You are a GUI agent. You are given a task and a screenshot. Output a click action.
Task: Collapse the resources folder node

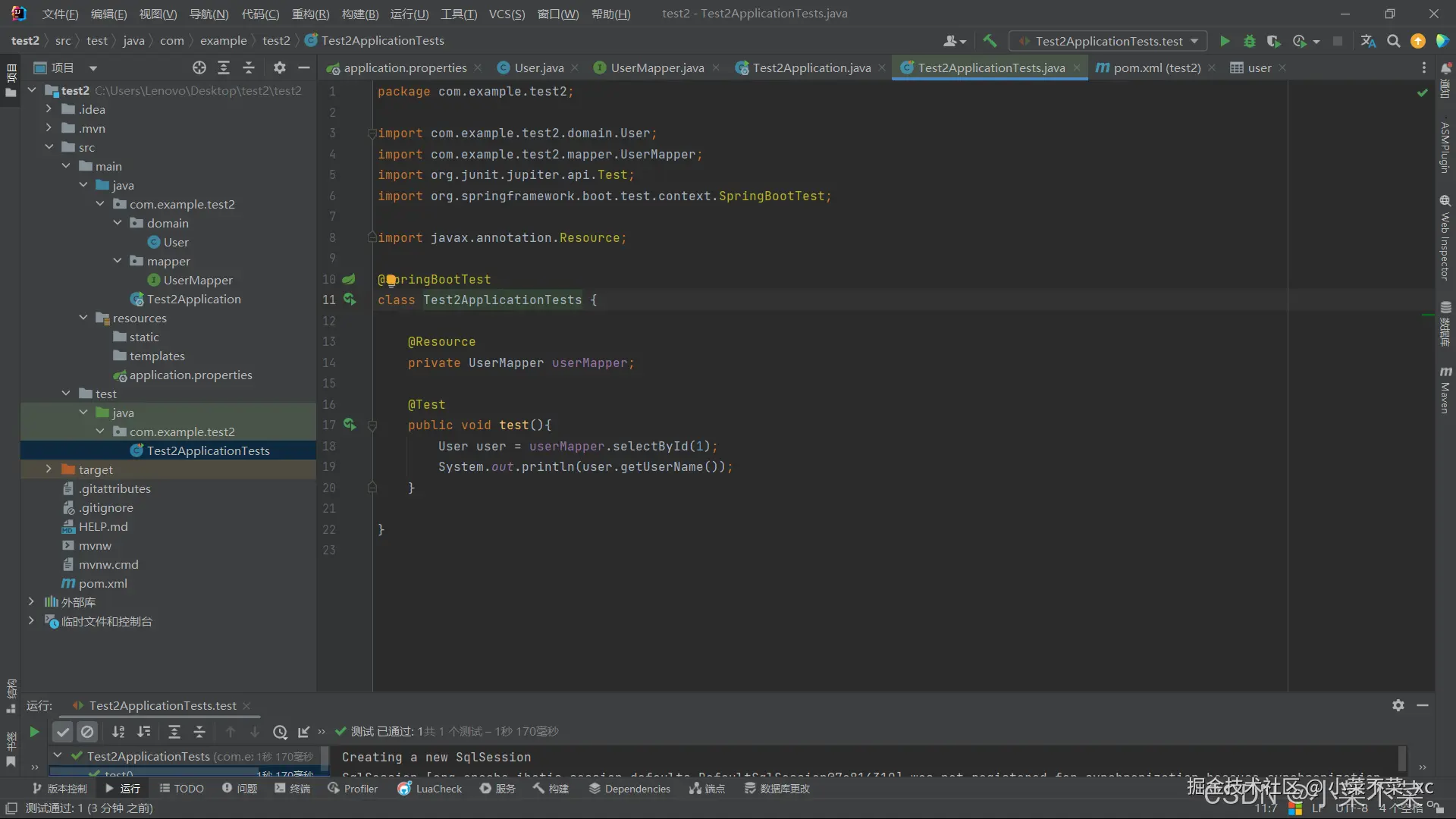click(83, 318)
